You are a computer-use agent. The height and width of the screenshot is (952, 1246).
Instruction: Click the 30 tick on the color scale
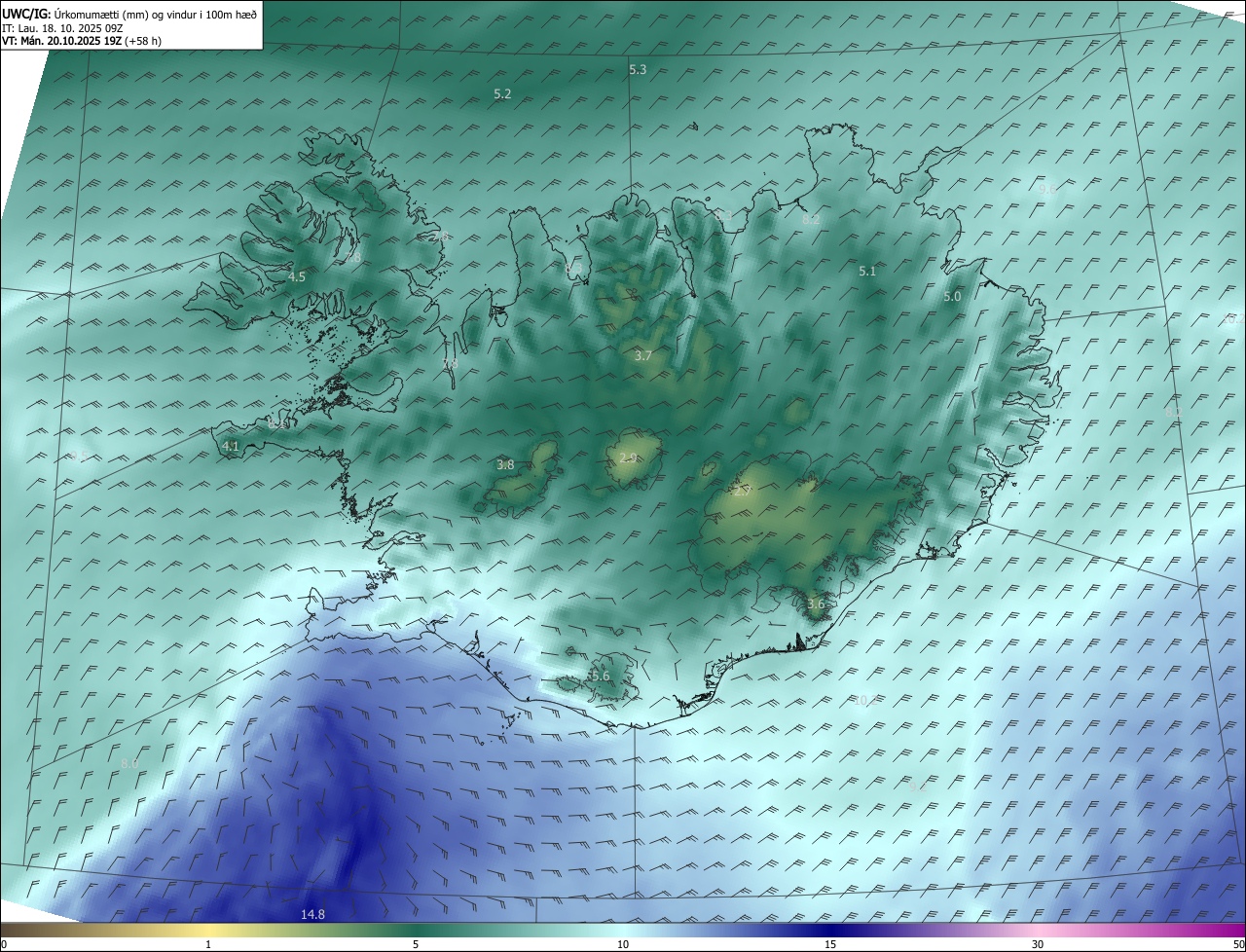click(1038, 944)
